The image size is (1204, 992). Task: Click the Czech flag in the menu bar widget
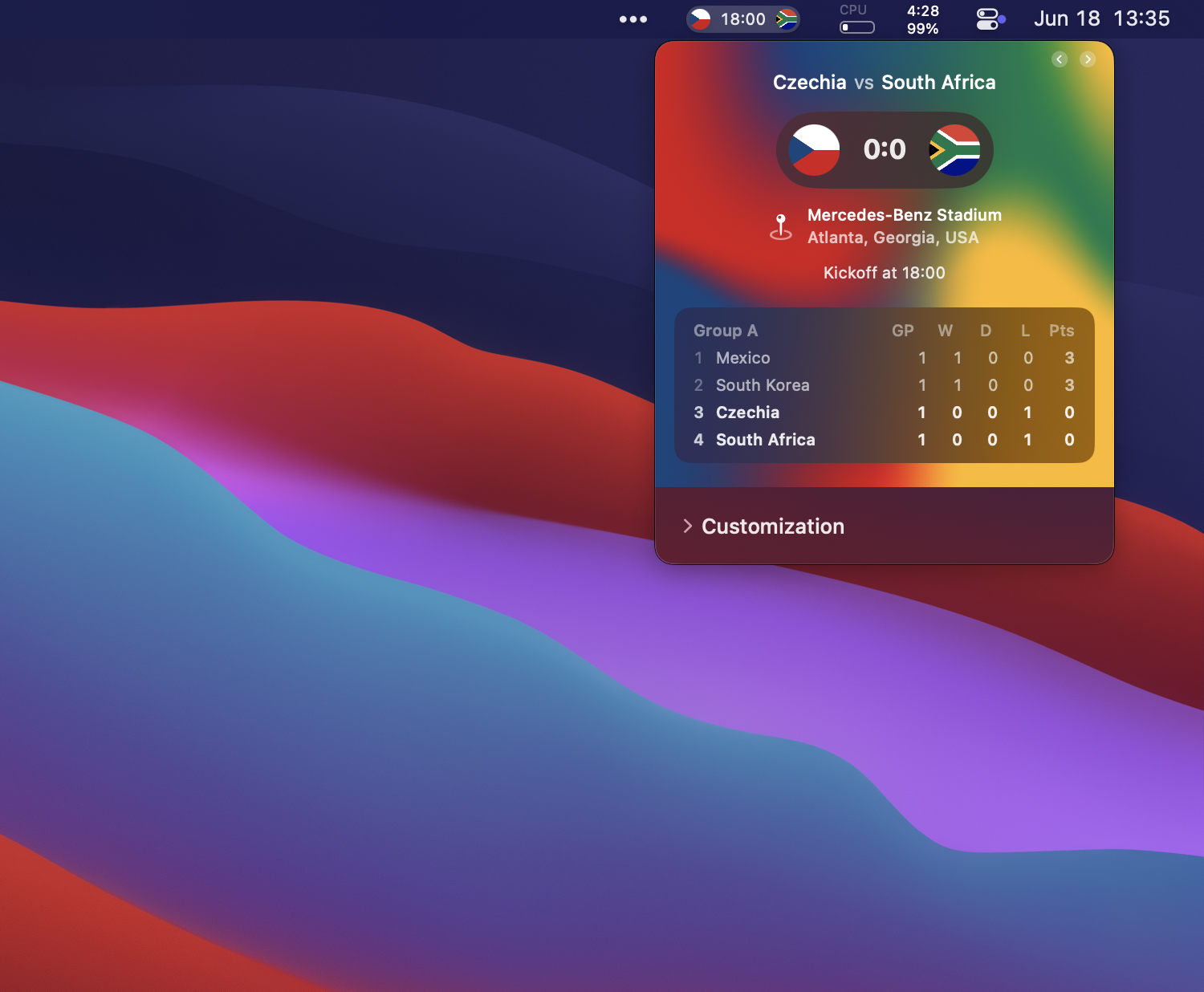click(x=701, y=19)
